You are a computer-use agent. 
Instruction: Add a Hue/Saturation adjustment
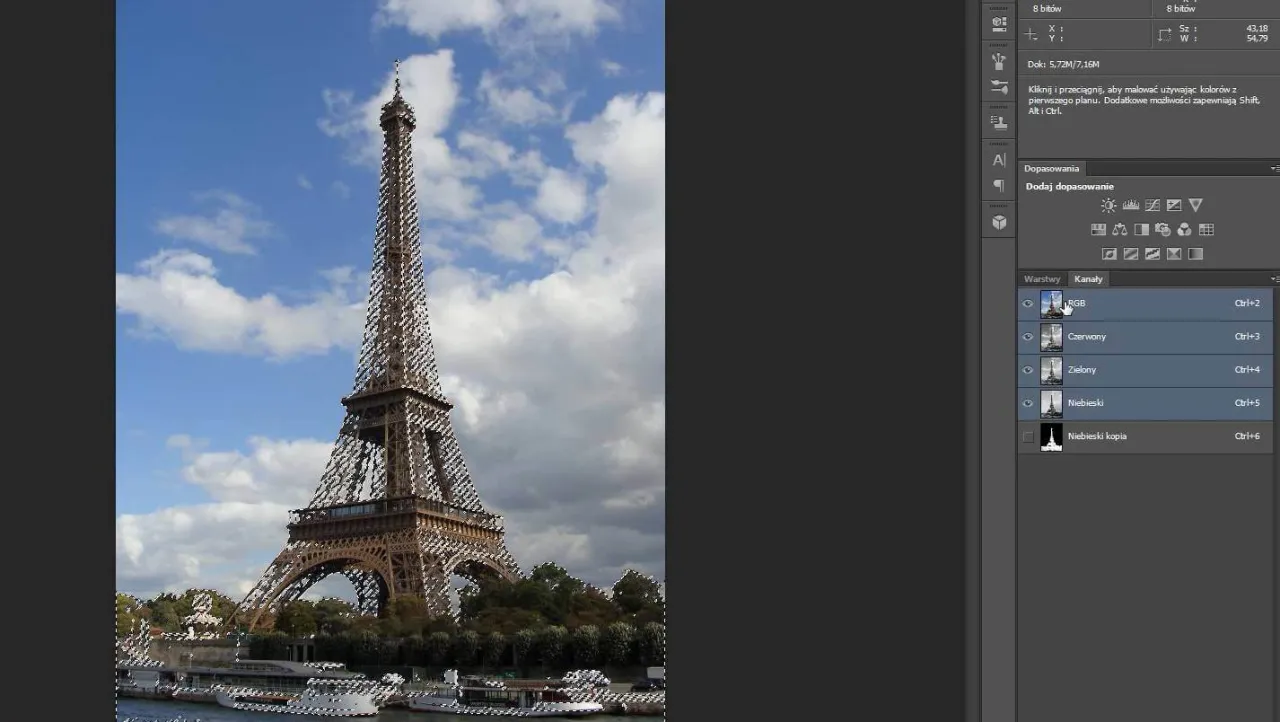(x=1098, y=228)
